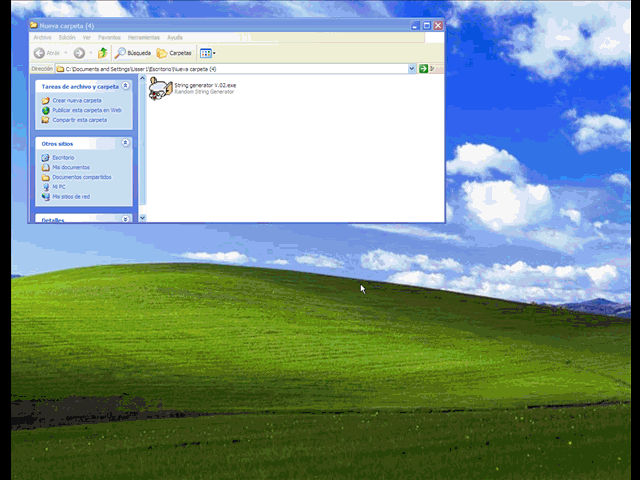Close the Nueva carpeta (4) window

click(x=438, y=26)
